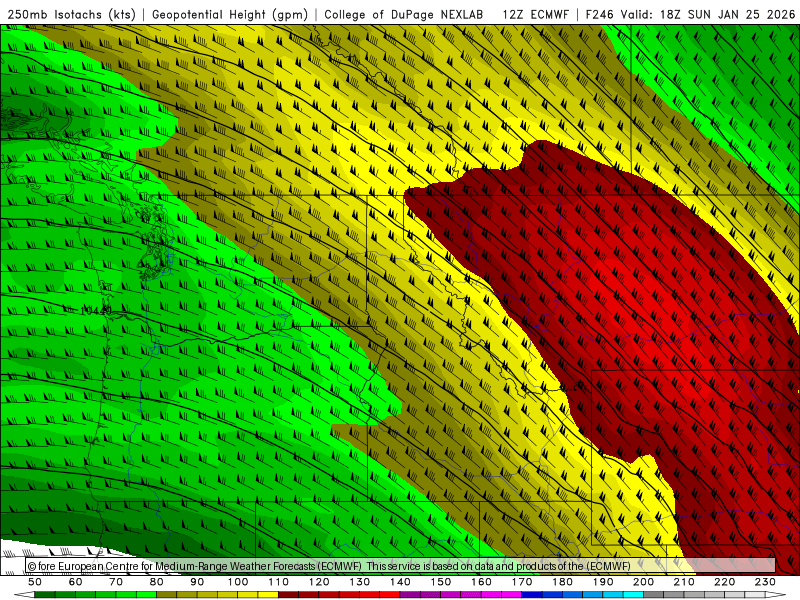Click the 120 knot color scale label

coord(319,582)
